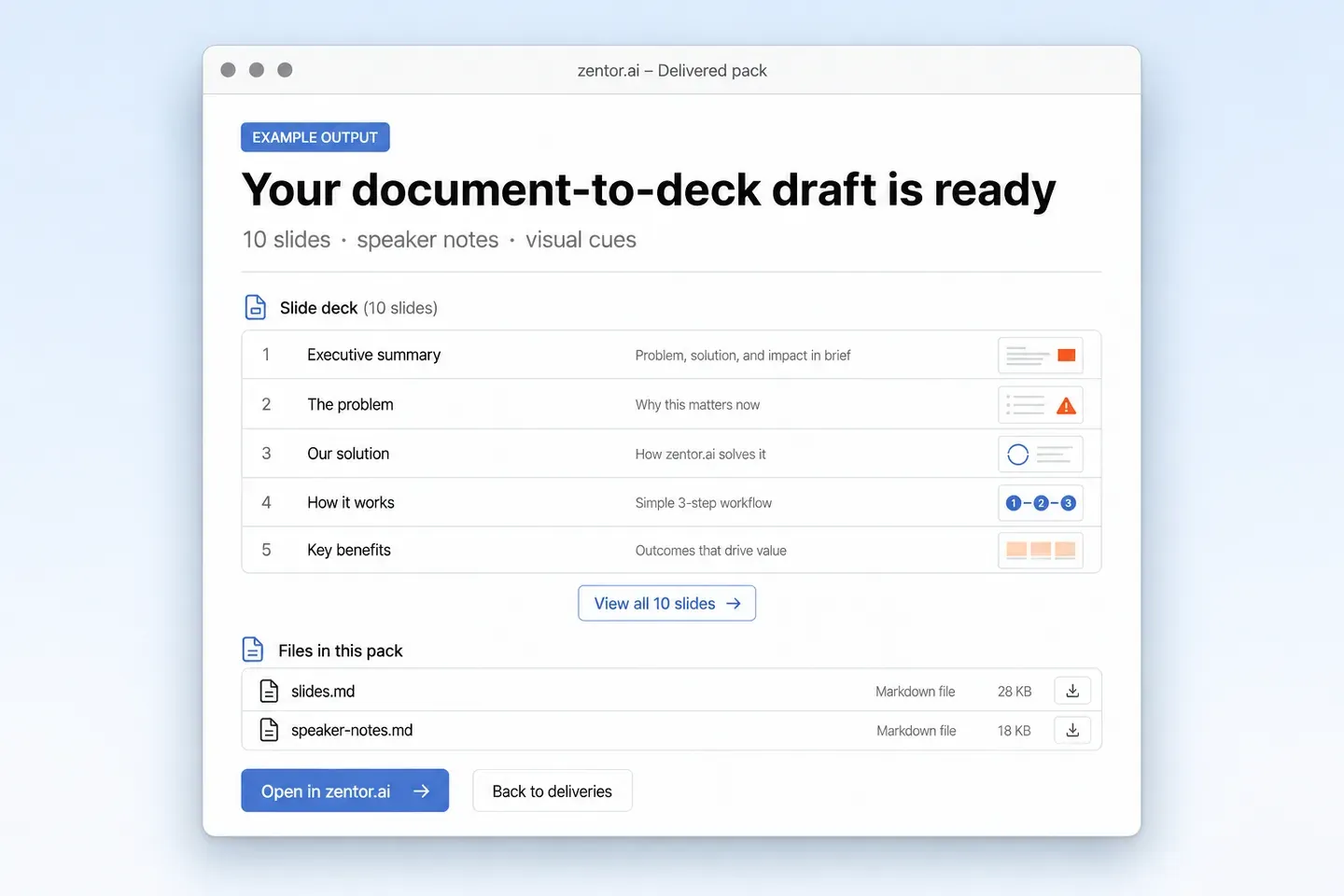This screenshot has width=1344, height=896.
Task: Go Back to deliveries
Action: pyautogui.click(x=553, y=791)
